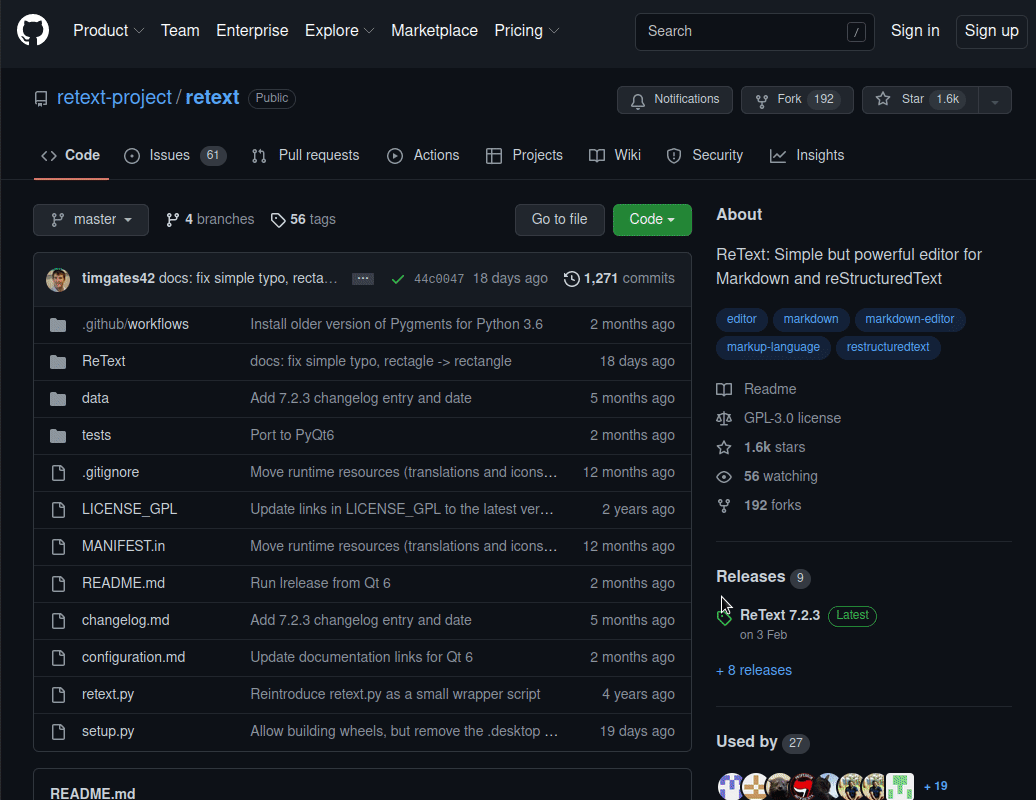Image resolution: width=1036 pixels, height=800 pixels.
Task: Expand the star lists dropdown arrow
Action: click(x=994, y=100)
